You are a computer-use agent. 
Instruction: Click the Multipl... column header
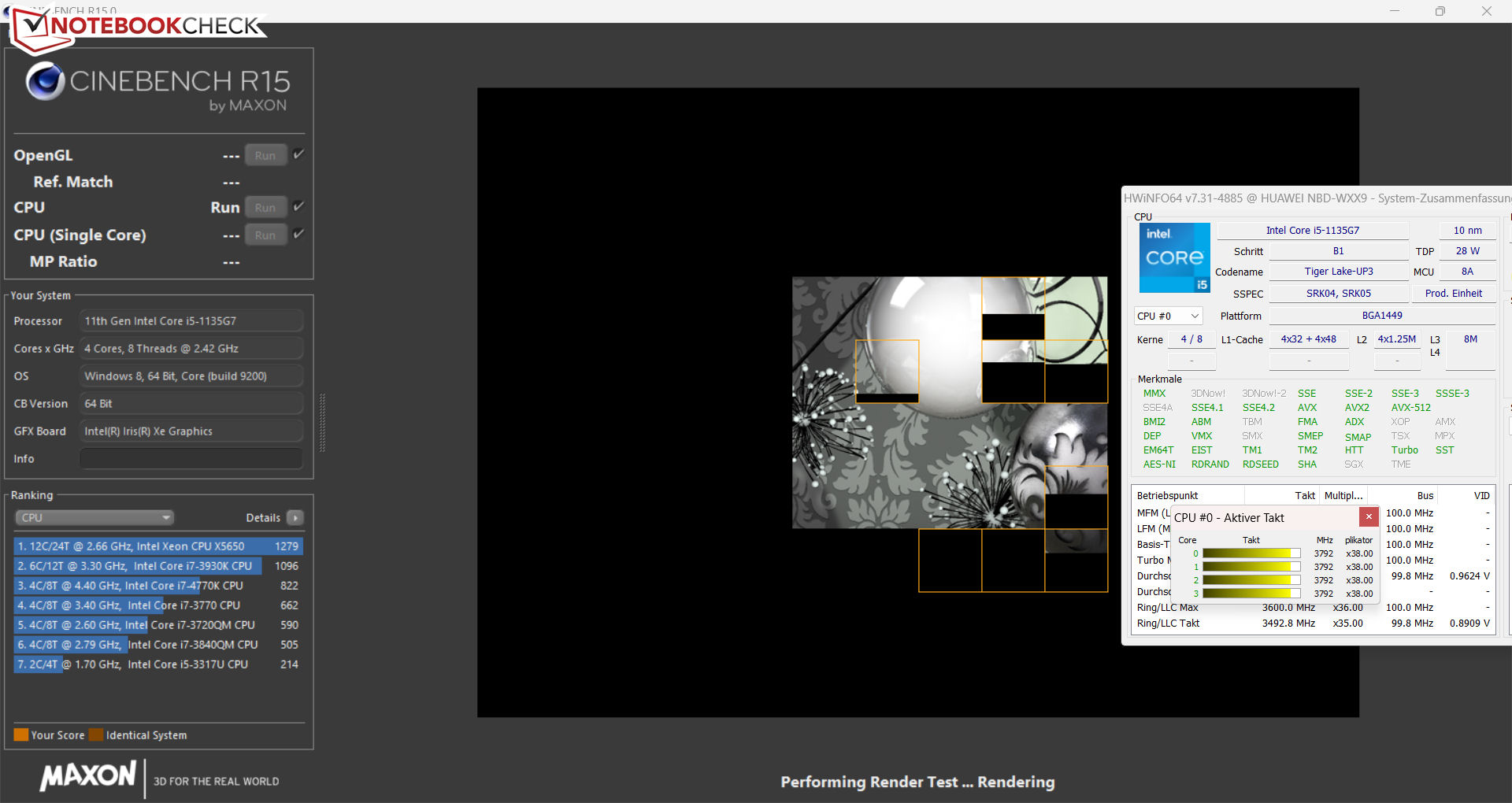coord(1343,495)
